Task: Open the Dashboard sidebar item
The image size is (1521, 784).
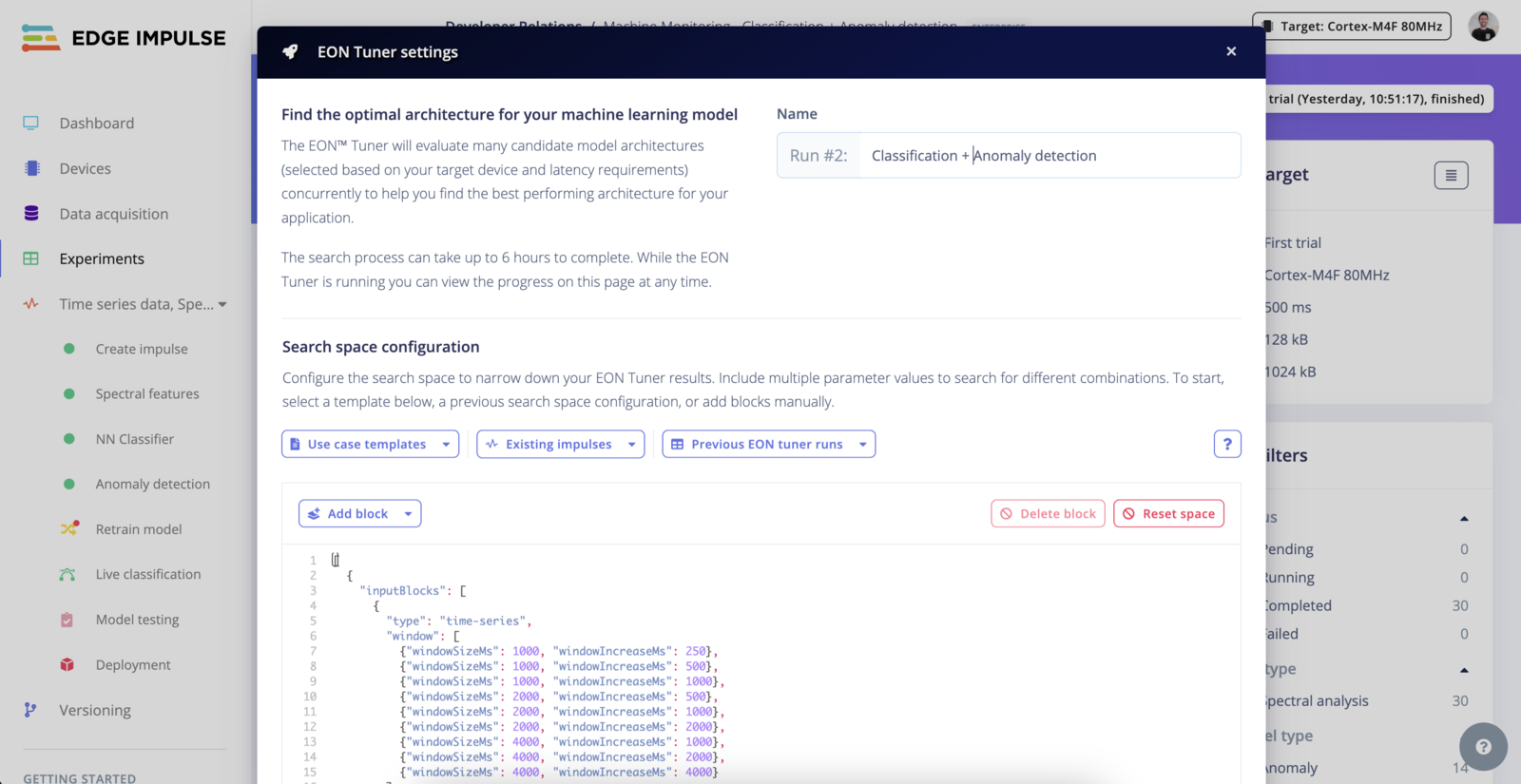Action: click(x=96, y=124)
